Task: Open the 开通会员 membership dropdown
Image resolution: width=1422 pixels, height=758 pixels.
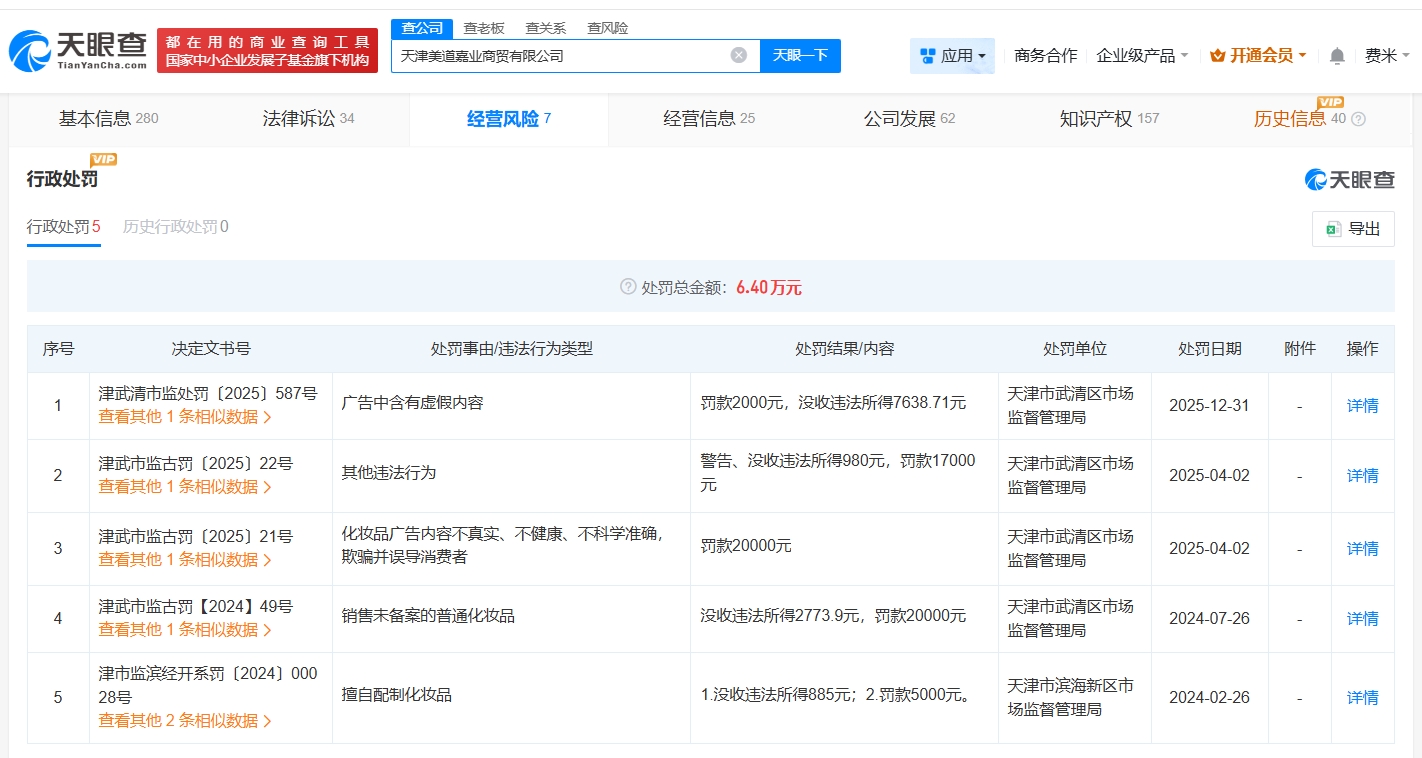Action: point(1258,56)
